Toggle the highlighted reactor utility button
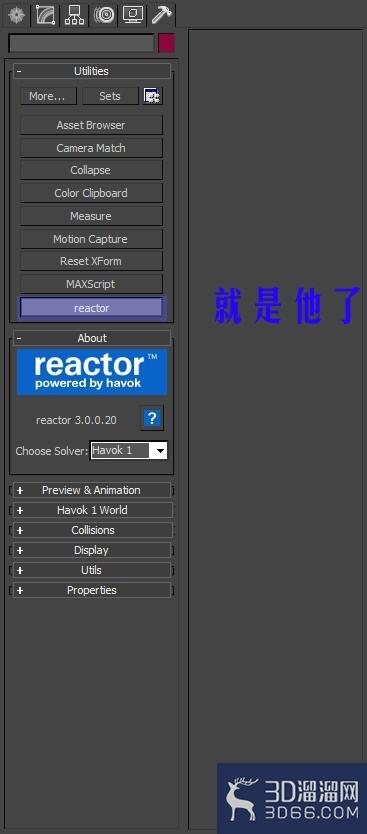This screenshot has height=834, width=367. tap(91, 308)
